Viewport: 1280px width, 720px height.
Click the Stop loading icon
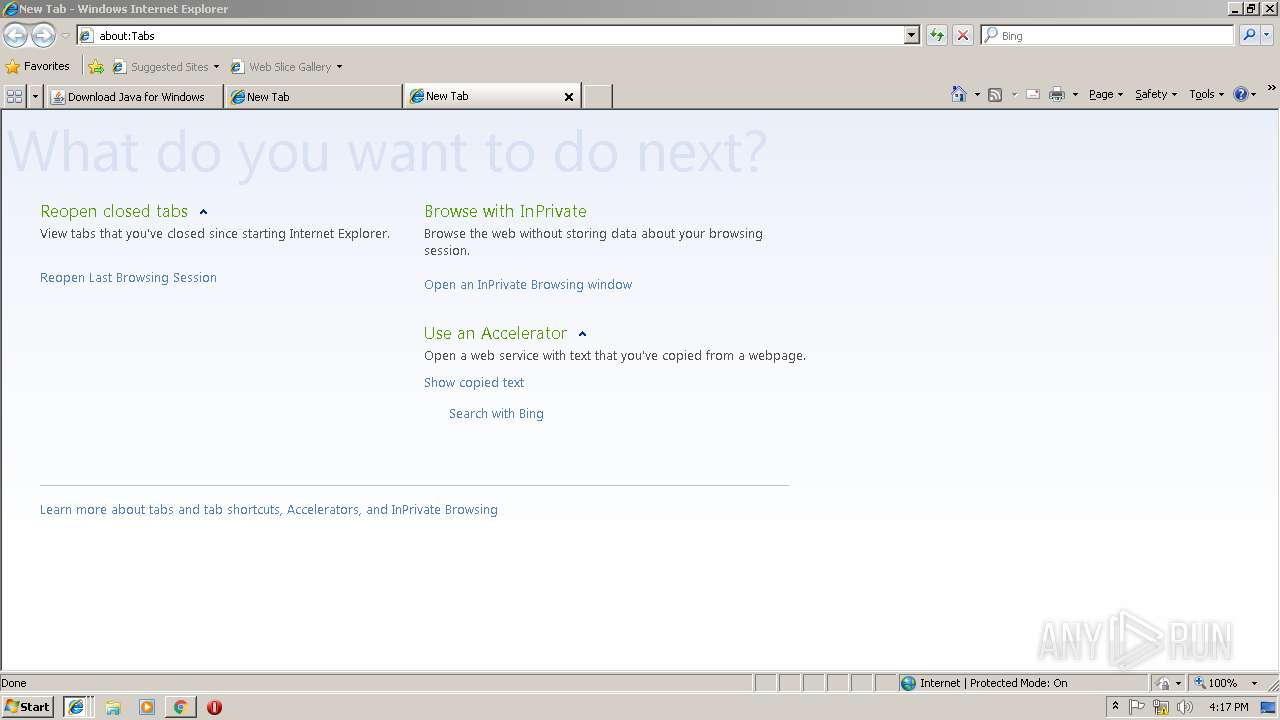[963, 35]
